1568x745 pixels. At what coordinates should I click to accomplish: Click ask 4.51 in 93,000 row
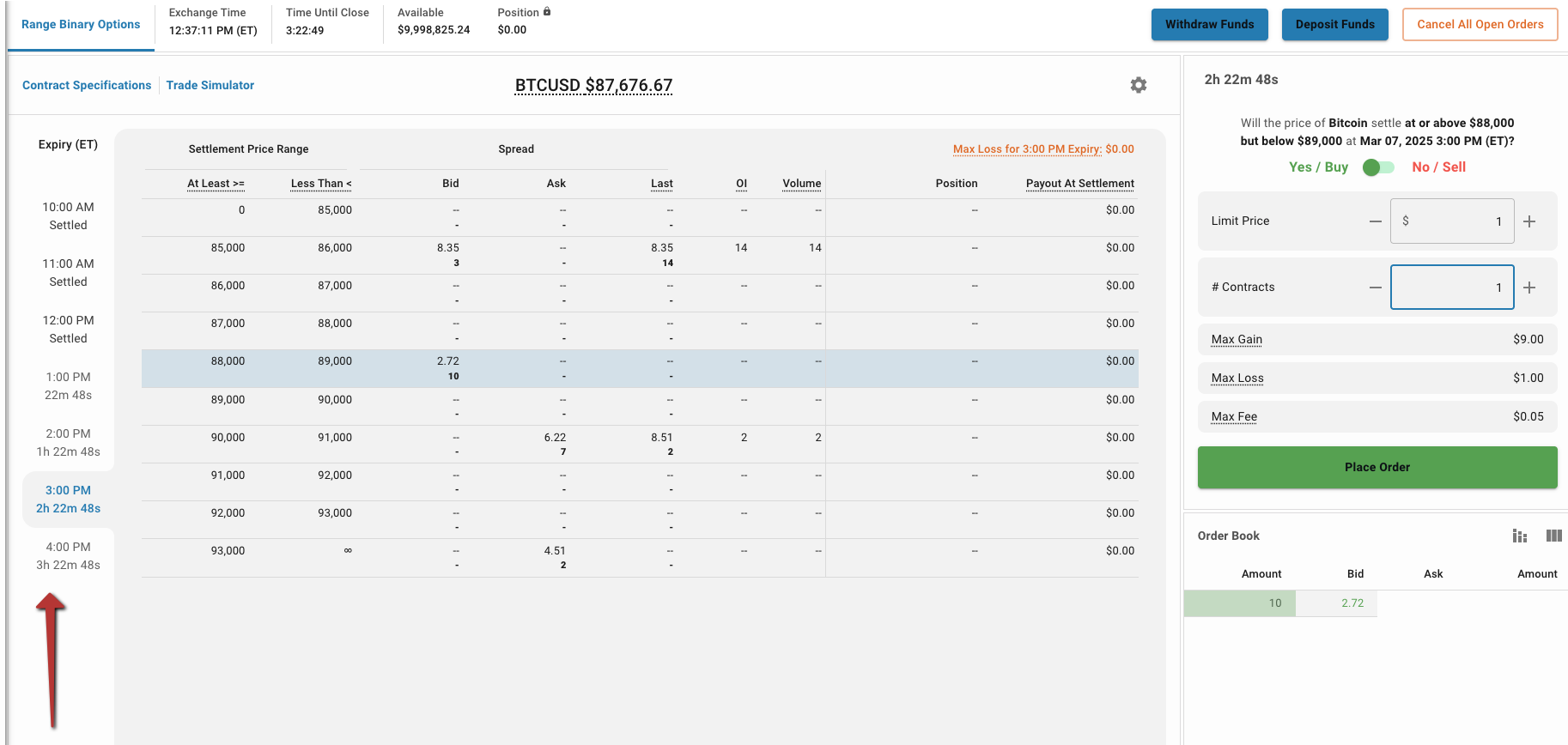[555, 551]
